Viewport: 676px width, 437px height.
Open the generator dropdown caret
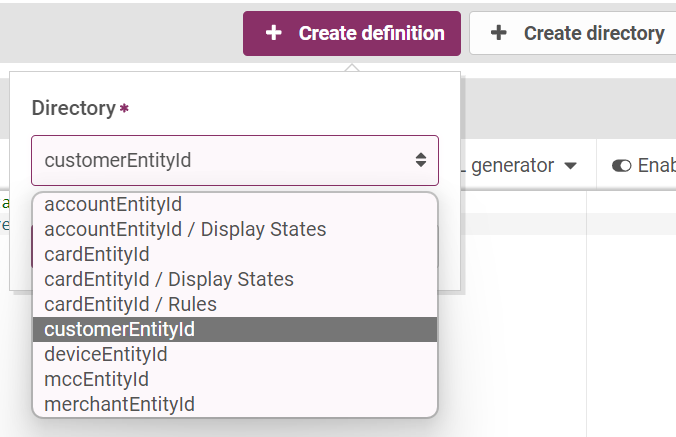point(570,165)
